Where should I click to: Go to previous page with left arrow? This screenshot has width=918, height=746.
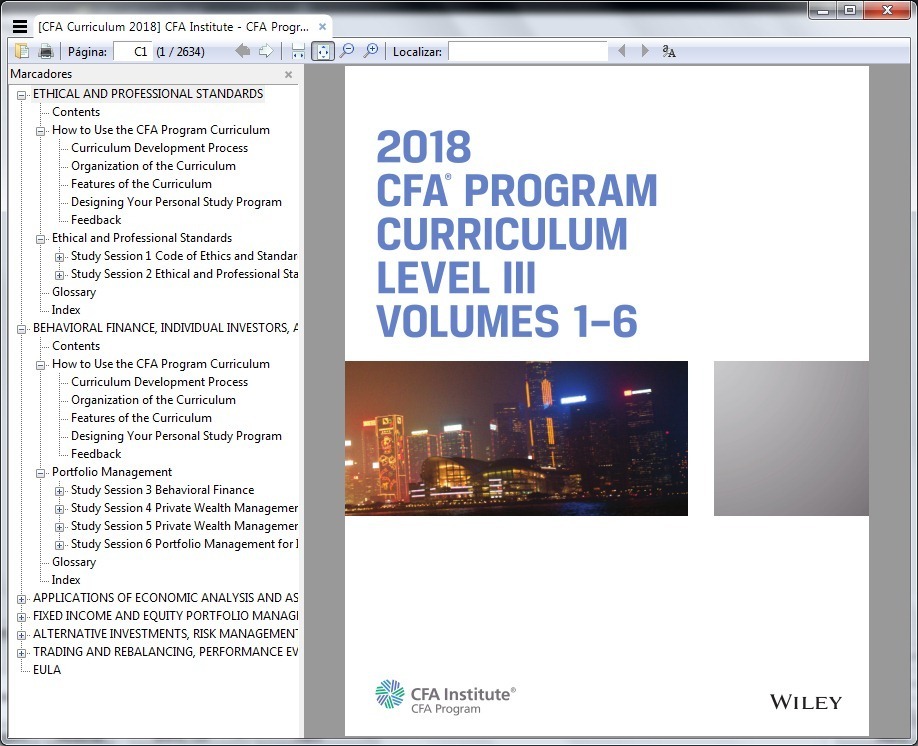coord(242,51)
